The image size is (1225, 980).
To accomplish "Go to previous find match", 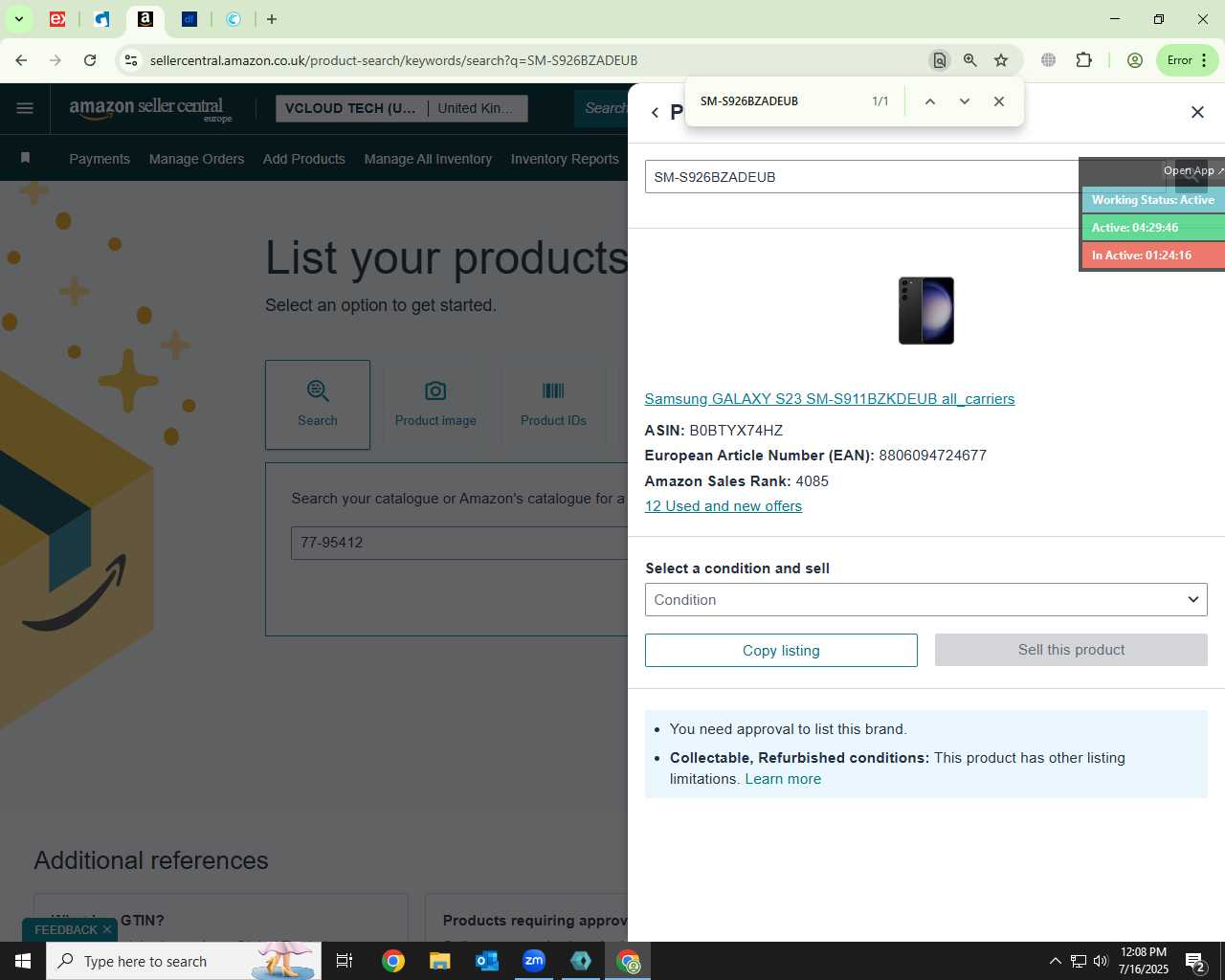I will [x=929, y=101].
